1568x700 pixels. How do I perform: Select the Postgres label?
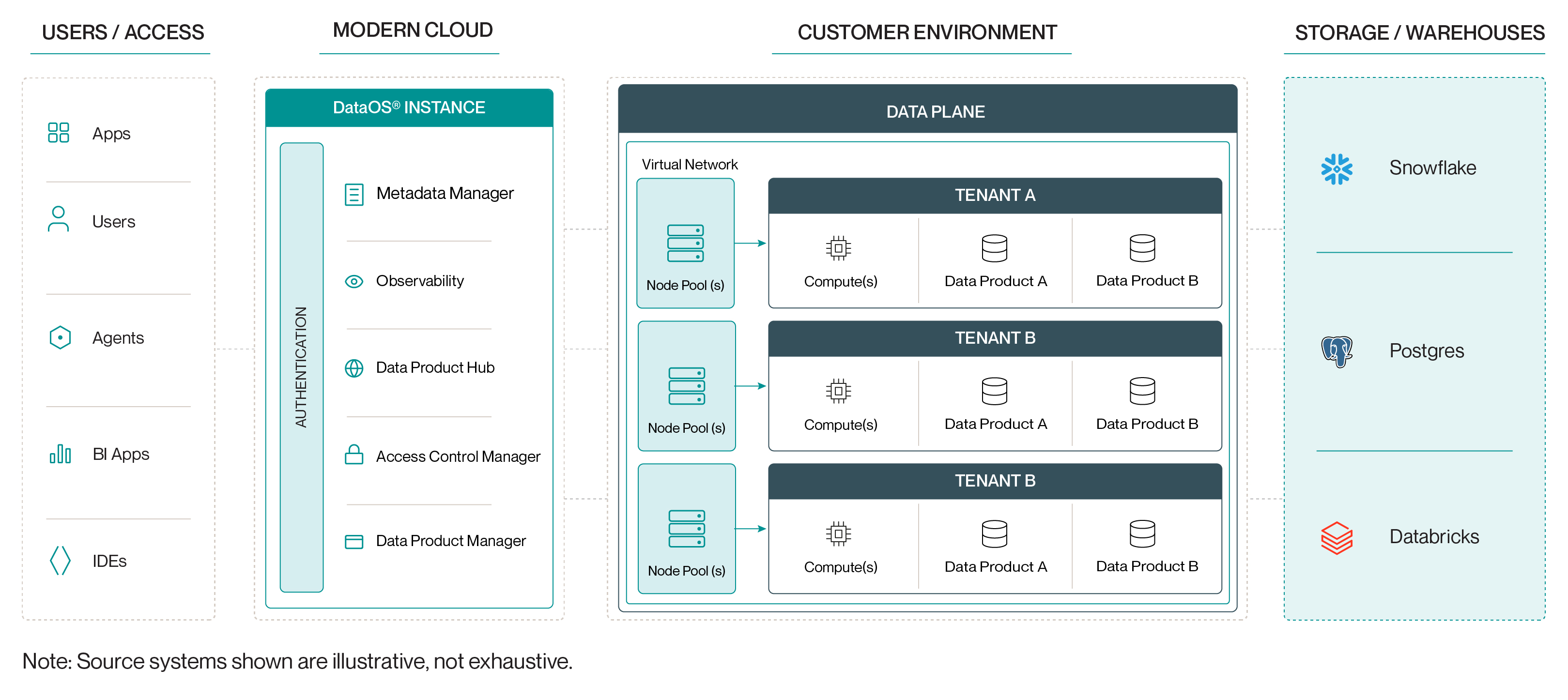tap(1426, 351)
